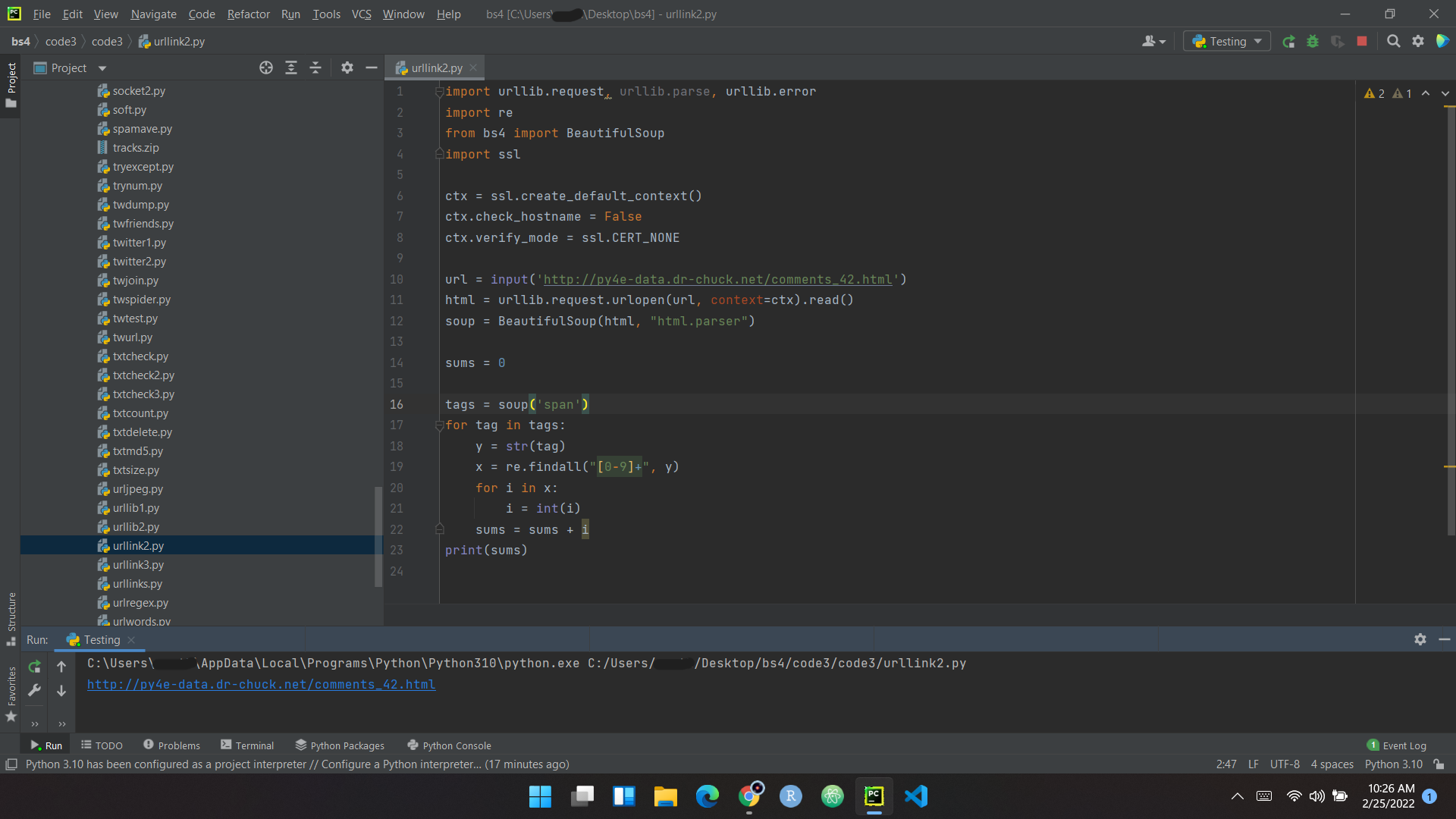Open the Testing run configuration dropdown

1227,42
